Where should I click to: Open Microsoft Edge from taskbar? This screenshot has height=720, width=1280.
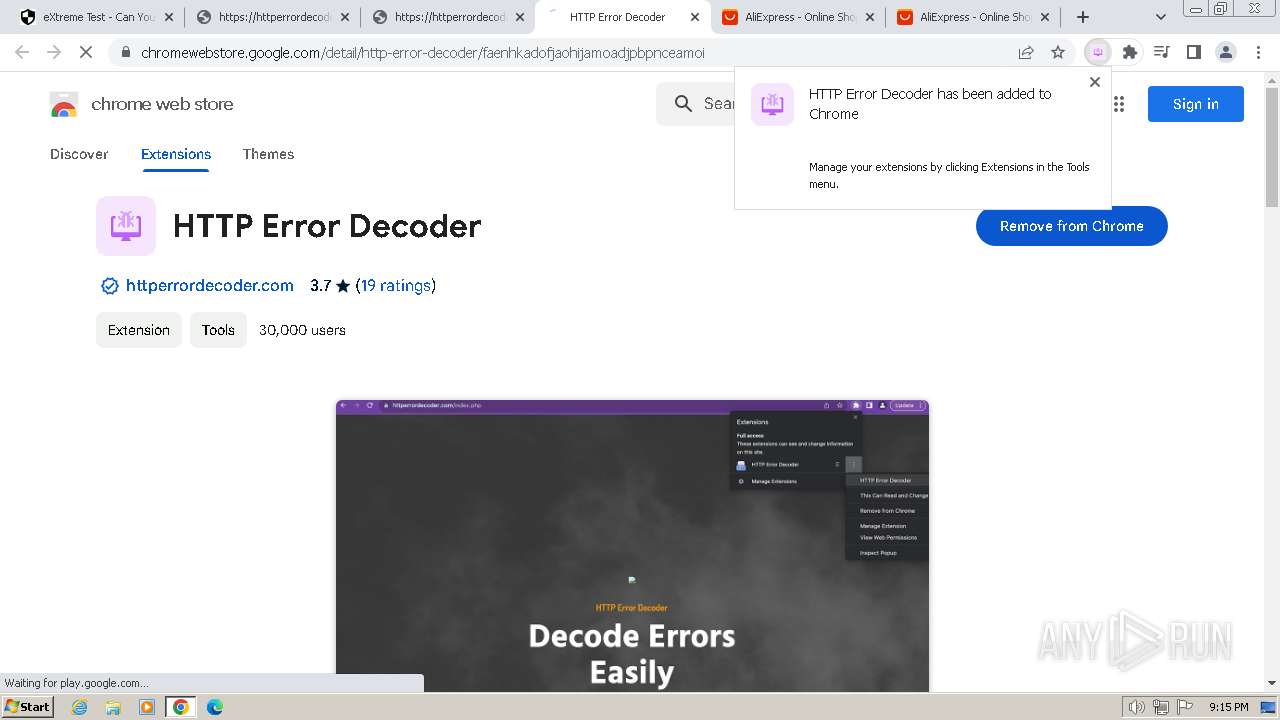(x=215, y=707)
